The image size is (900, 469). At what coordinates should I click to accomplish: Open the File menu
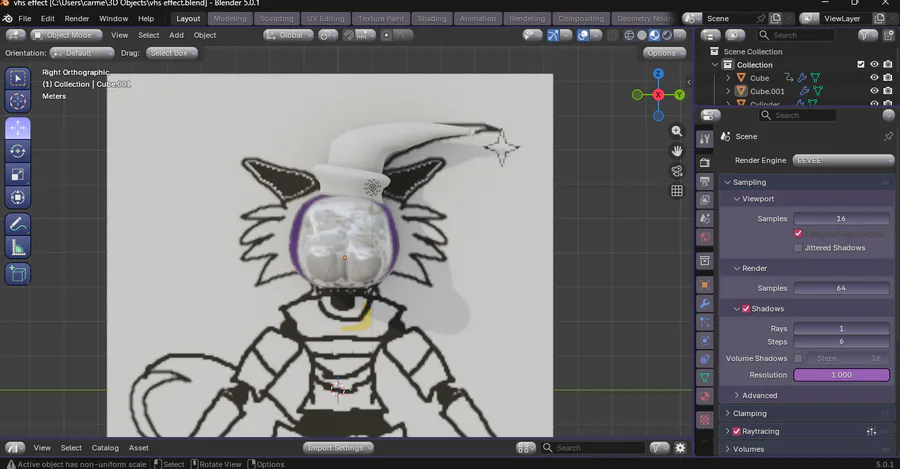pyautogui.click(x=25, y=18)
